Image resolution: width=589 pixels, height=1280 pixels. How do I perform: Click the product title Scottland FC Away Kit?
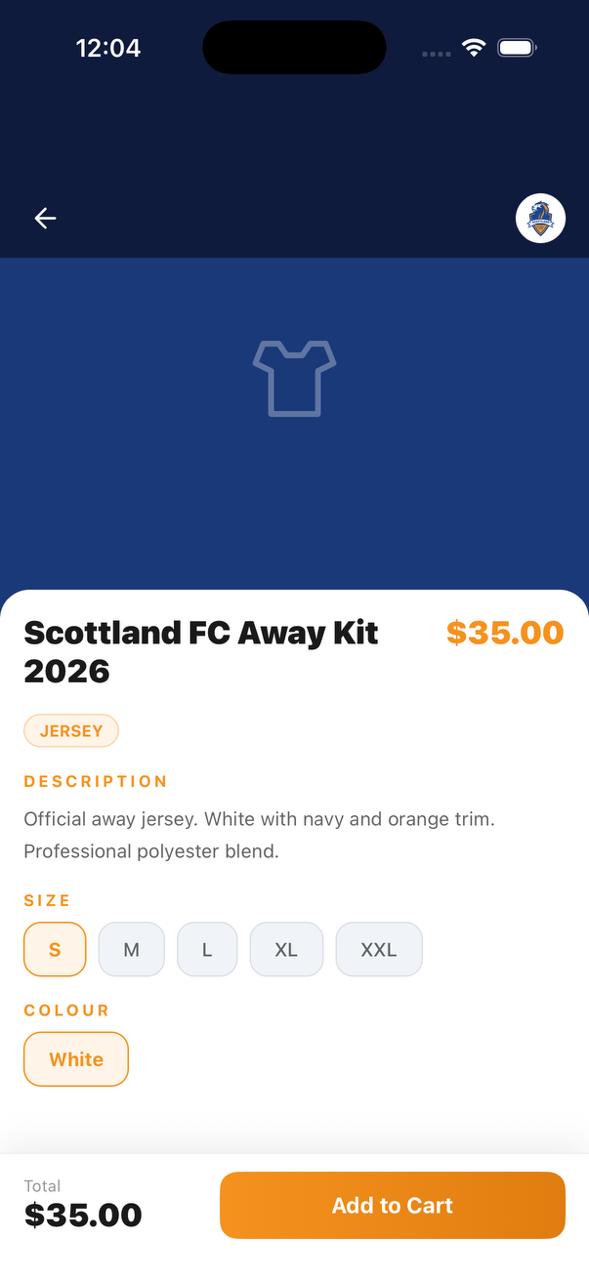pos(200,651)
